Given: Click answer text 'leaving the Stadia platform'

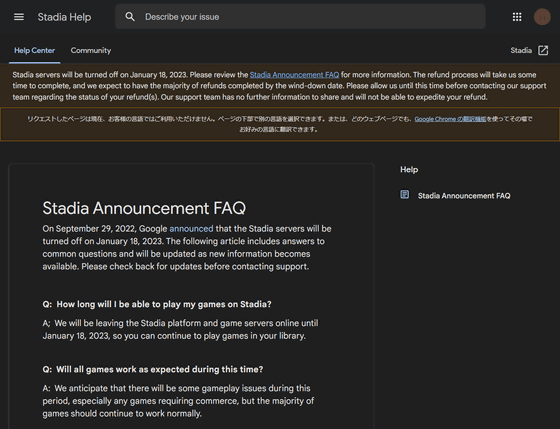Looking at the screenshot, I should tap(180, 329).
